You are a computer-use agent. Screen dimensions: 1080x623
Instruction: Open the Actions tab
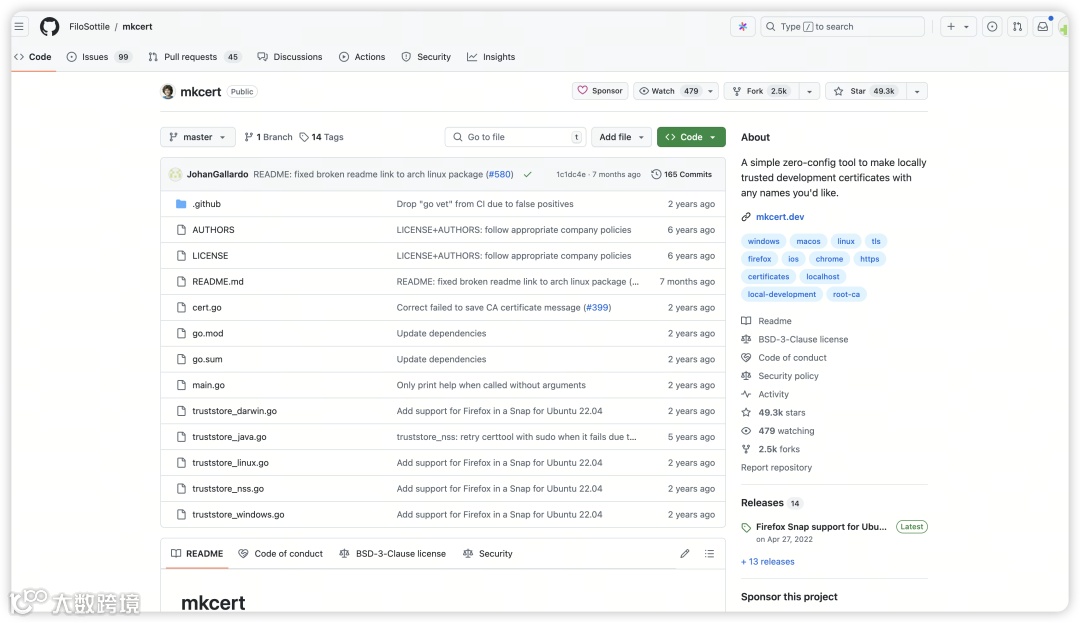pyautogui.click(x=362, y=57)
